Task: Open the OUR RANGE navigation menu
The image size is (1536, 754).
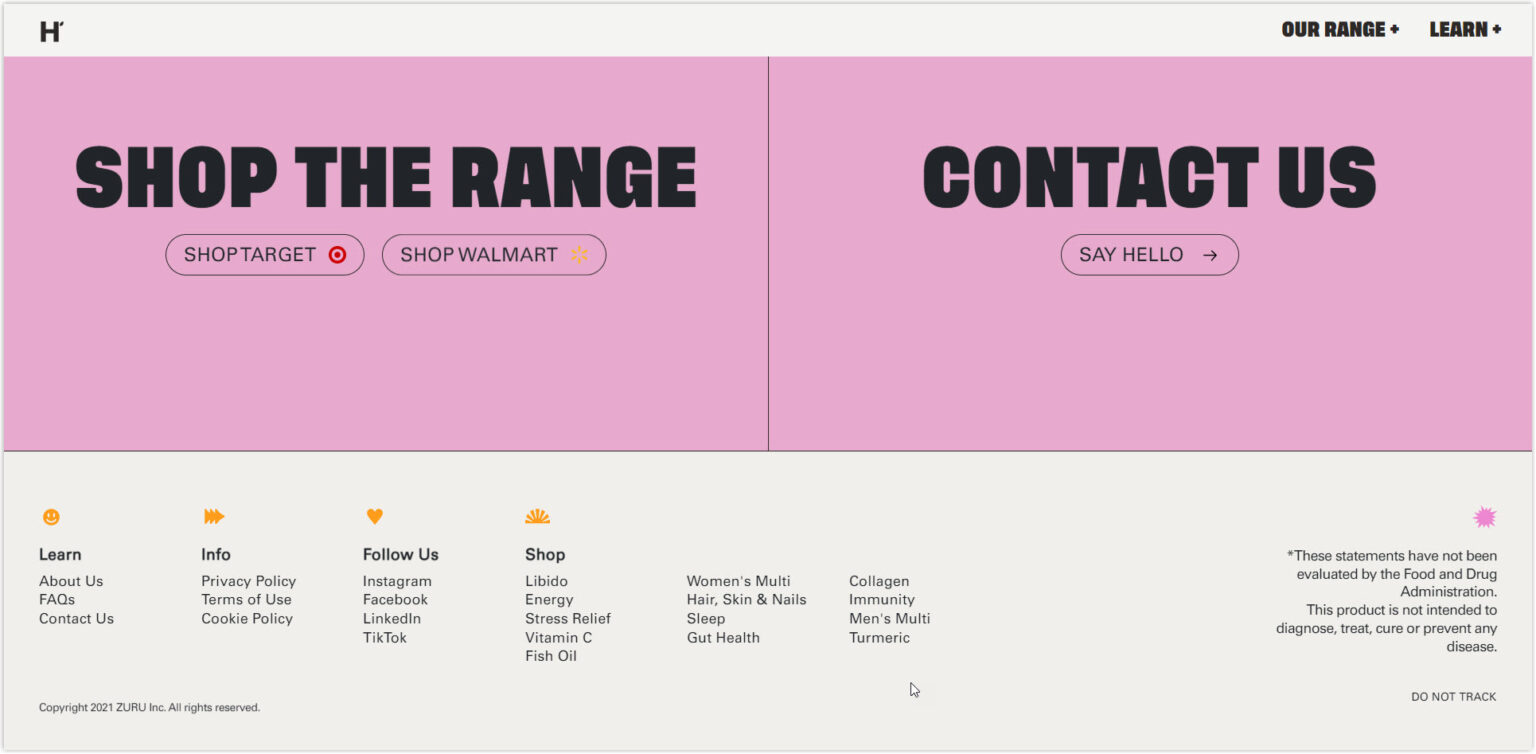Action: (1339, 29)
